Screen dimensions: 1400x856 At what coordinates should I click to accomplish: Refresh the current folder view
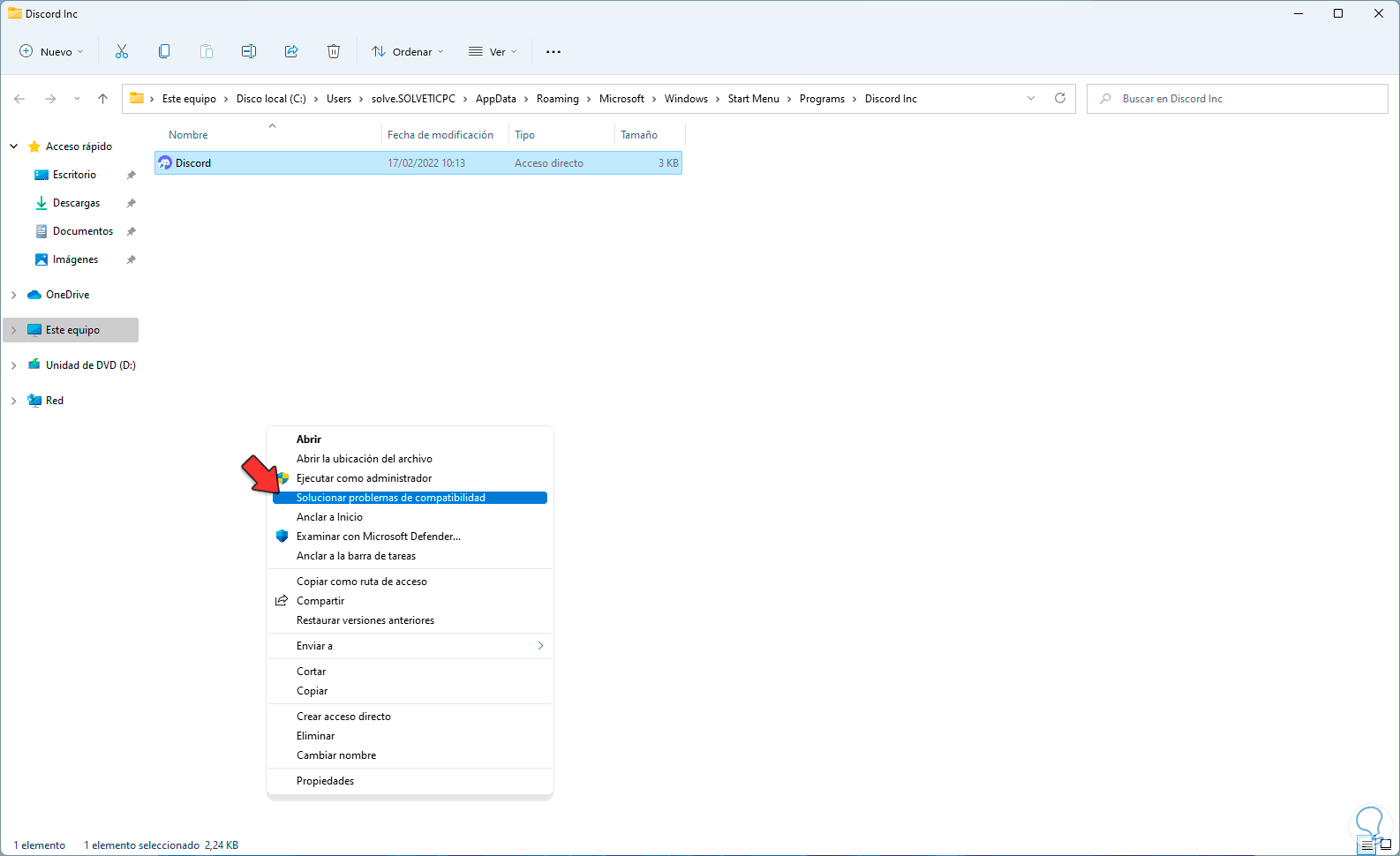click(1060, 98)
